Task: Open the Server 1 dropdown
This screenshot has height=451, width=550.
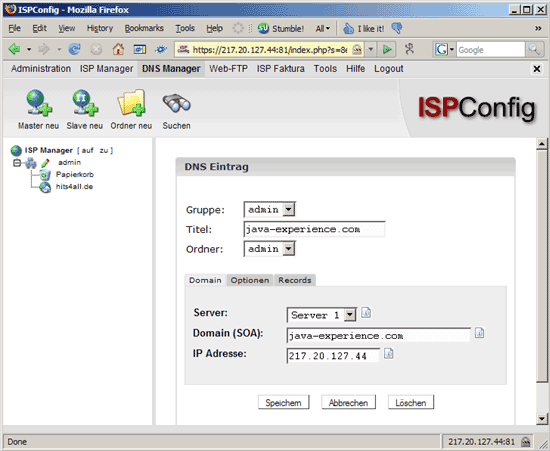Action: (x=350, y=315)
